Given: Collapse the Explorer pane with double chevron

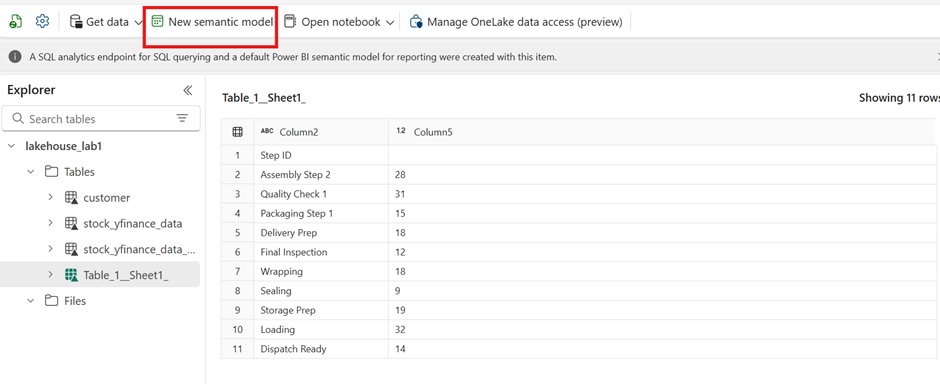Looking at the screenshot, I should click(x=188, y=90).
